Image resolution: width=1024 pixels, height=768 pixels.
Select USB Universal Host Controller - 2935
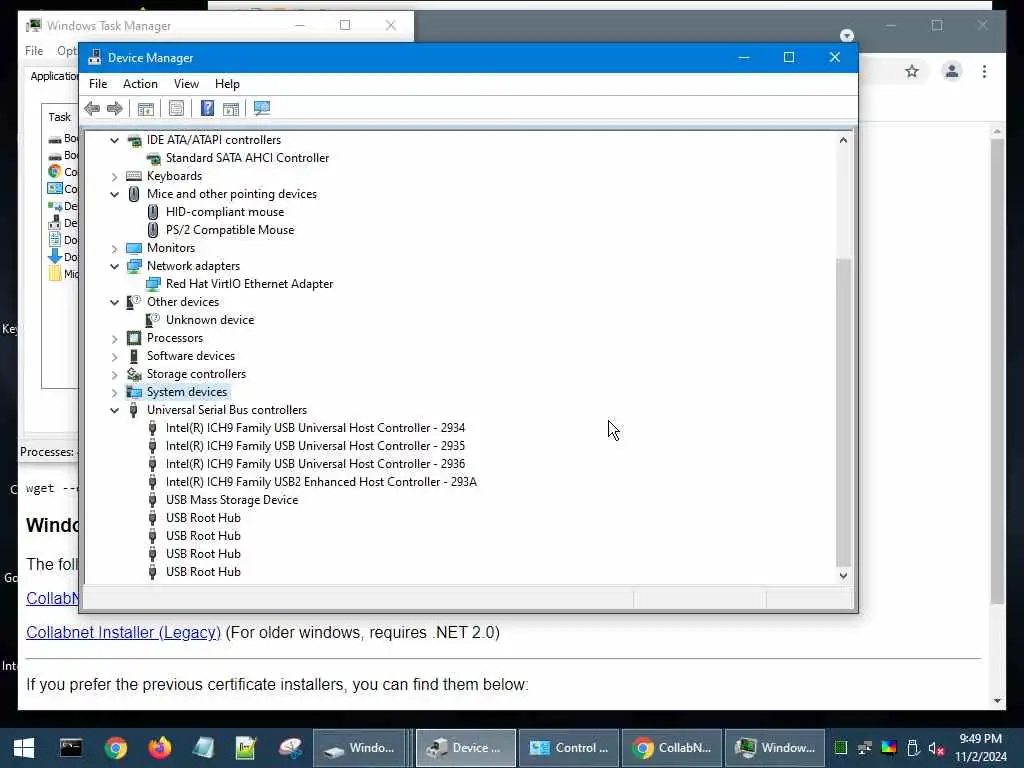[x=315, y=446]
